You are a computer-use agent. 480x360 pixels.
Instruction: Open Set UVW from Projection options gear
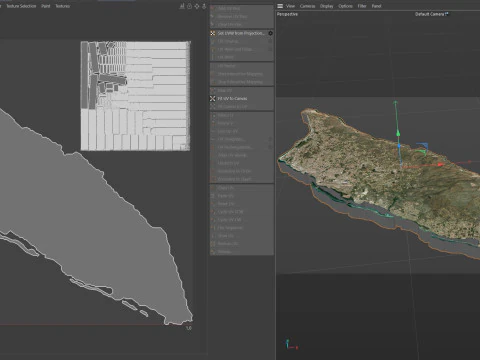click(x=270, y=33)
